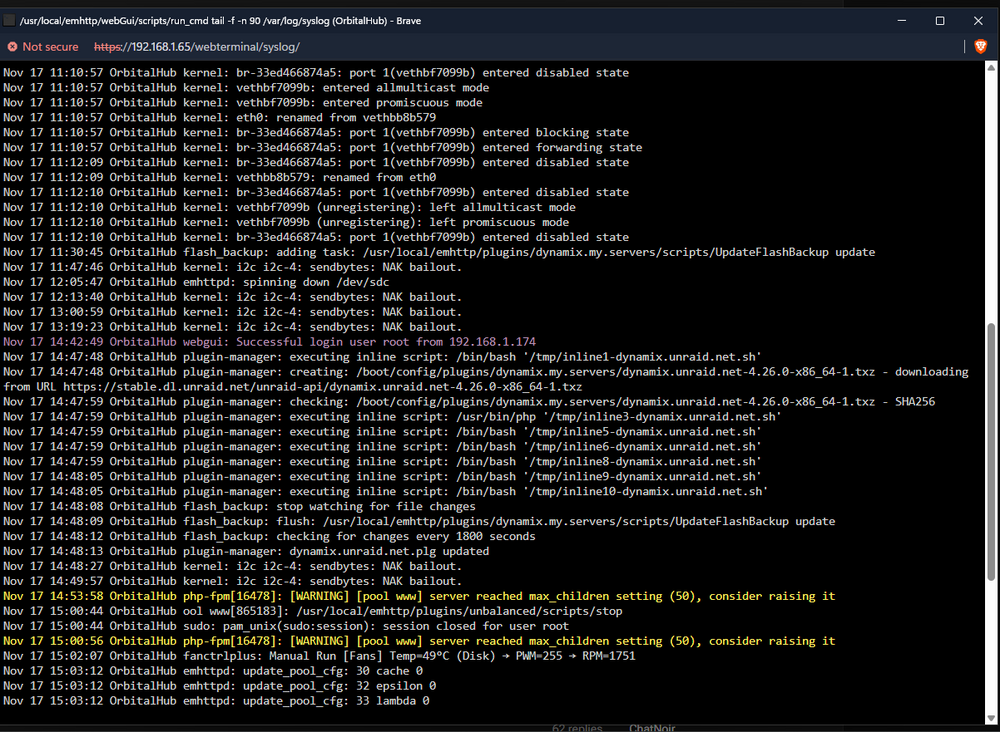Click the 'update_pool_cfg: 30 cache 0' line
This screenshot has height=732, width=1000.
pos(213,671)
